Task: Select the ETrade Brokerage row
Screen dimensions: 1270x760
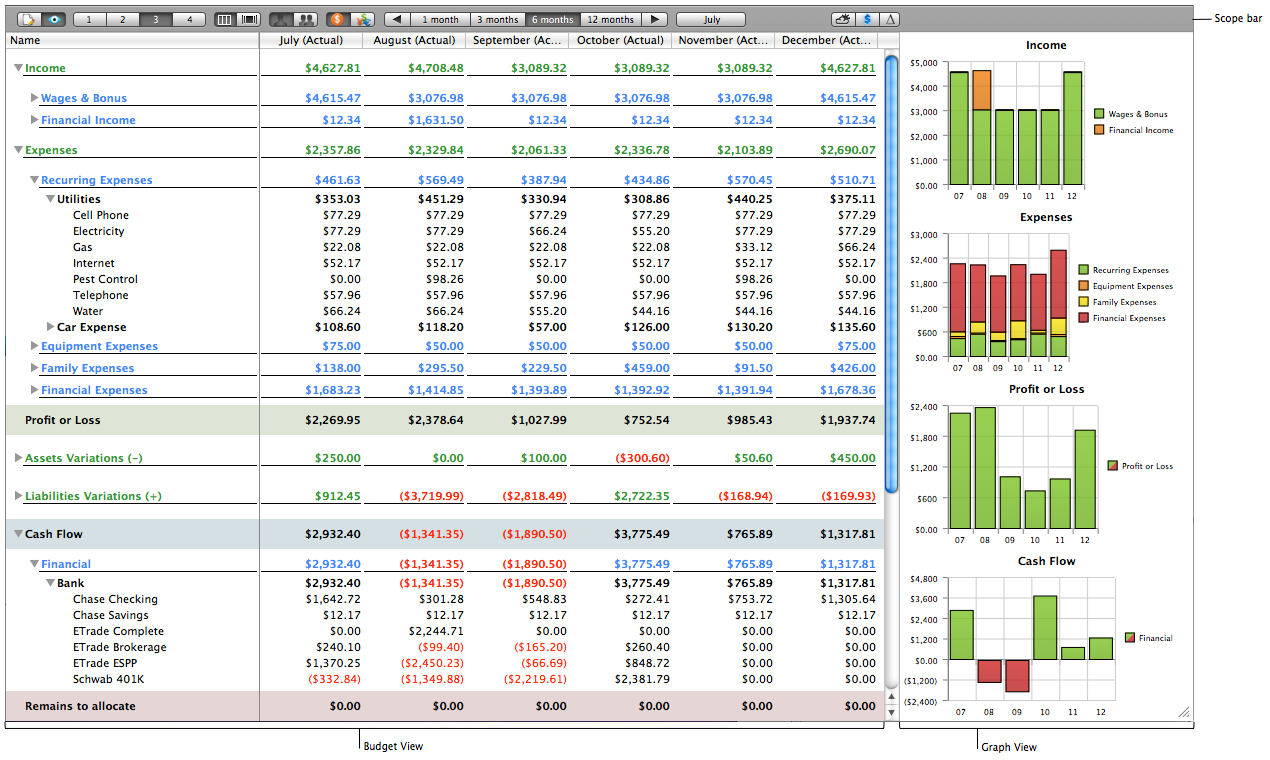Action: tap(445, 647)
